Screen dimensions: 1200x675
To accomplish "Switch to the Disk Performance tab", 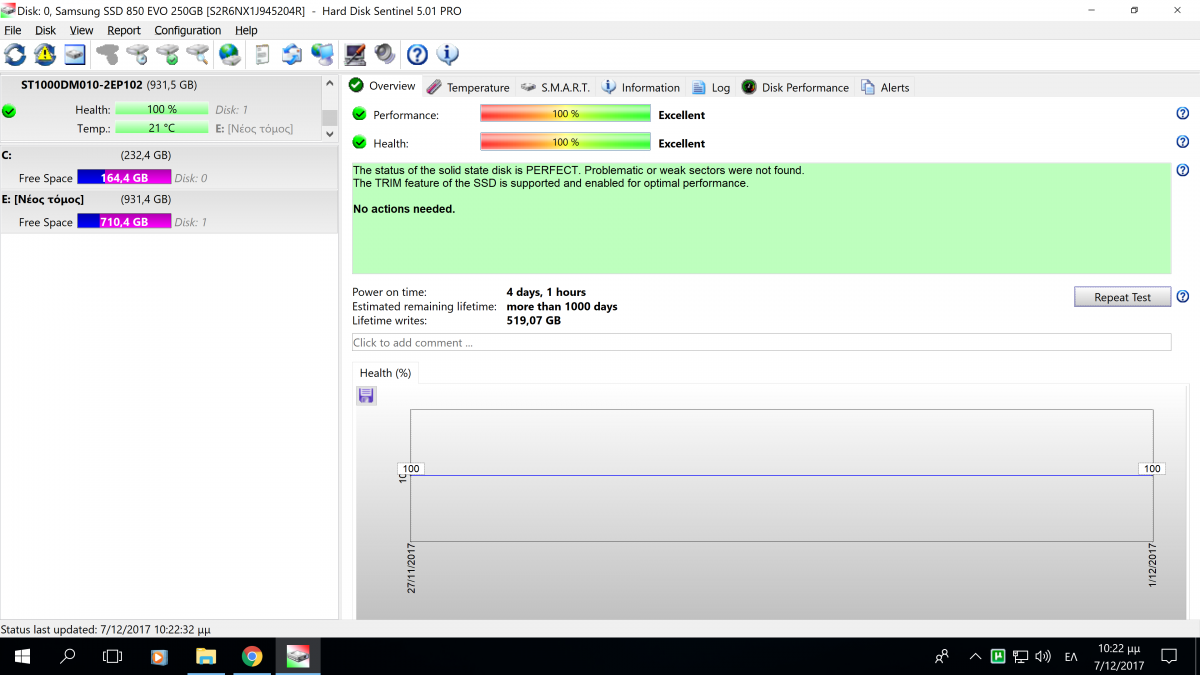I will 795,87.
